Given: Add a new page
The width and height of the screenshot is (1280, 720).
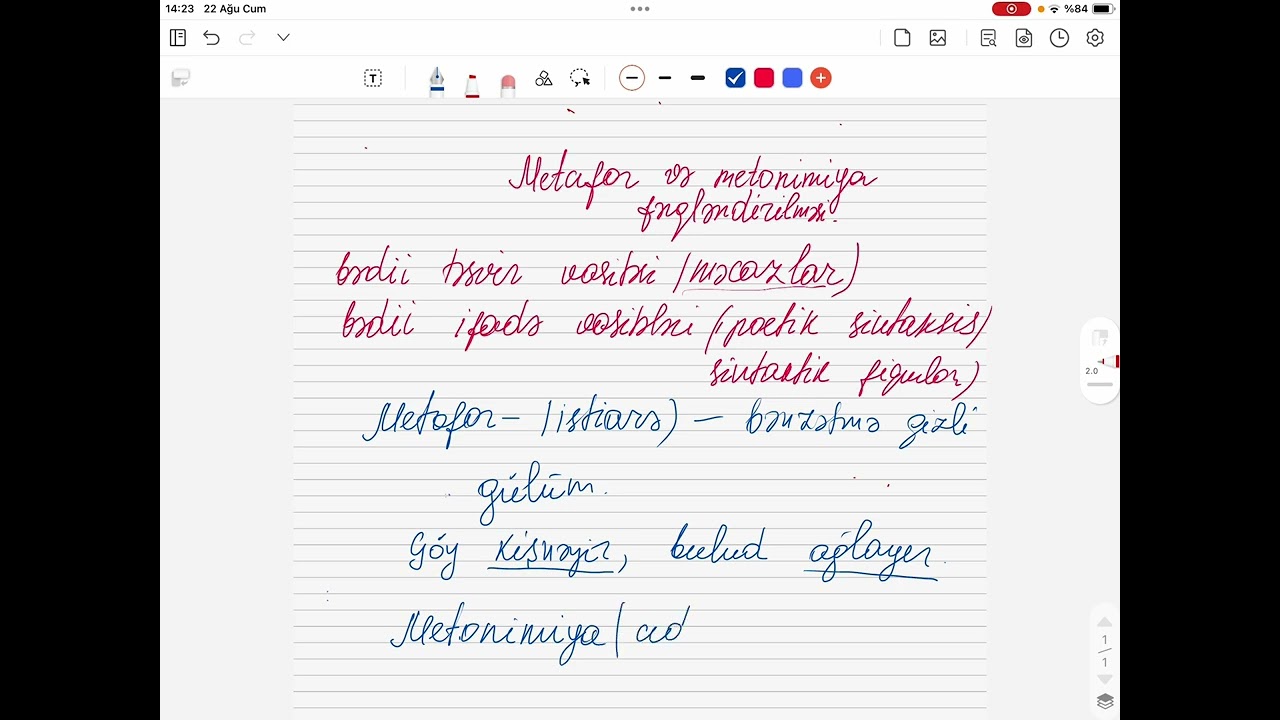Looking at the screenshot, I should (902, 38).
